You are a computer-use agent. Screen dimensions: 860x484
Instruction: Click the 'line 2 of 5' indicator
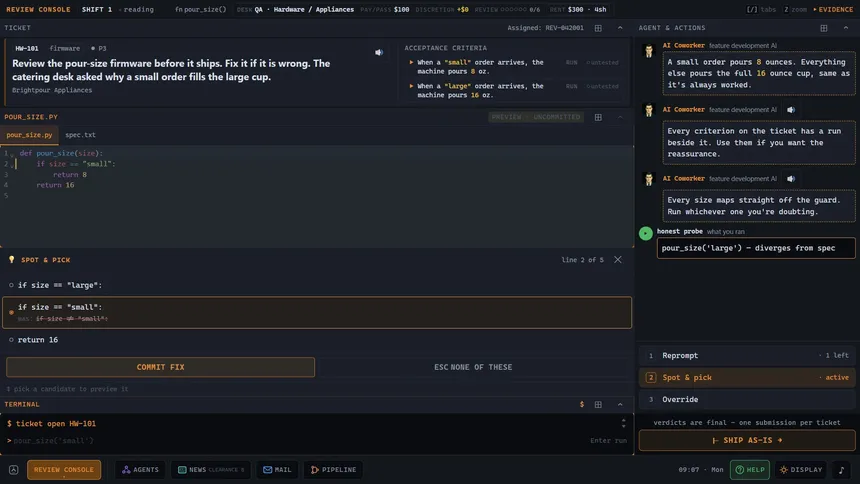(582, 260)
